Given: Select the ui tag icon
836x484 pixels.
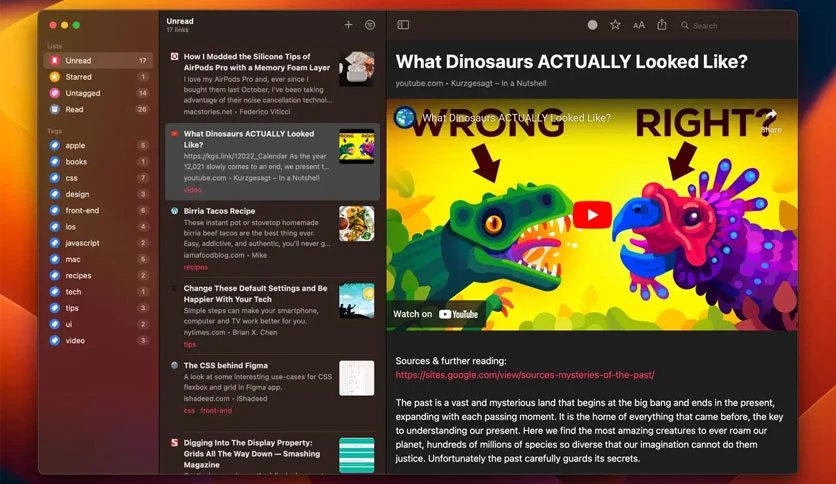Looking at the screenshot, I should click(54, 324).
